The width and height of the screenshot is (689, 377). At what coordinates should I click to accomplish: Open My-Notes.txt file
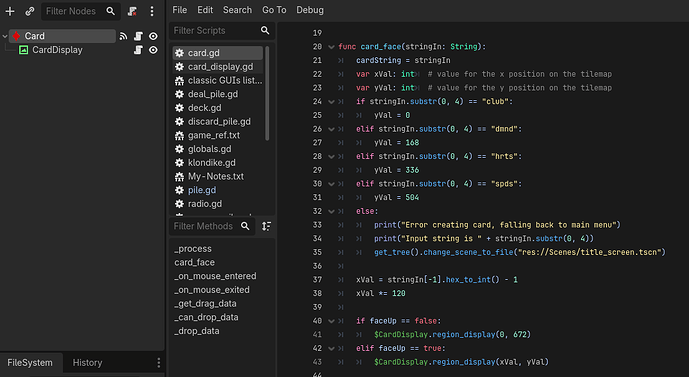click(x=218, y=176)
